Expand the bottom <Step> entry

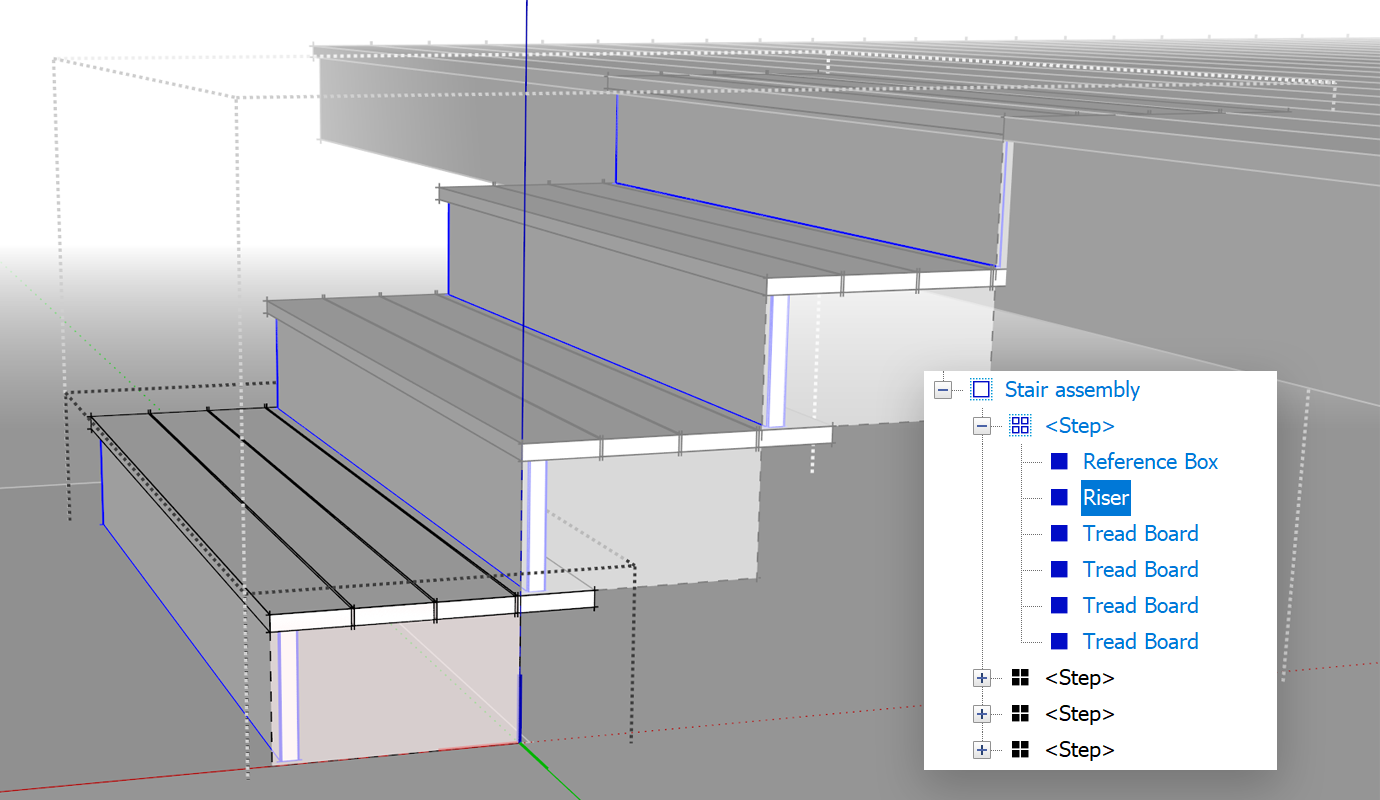click(x=981, y=749)
